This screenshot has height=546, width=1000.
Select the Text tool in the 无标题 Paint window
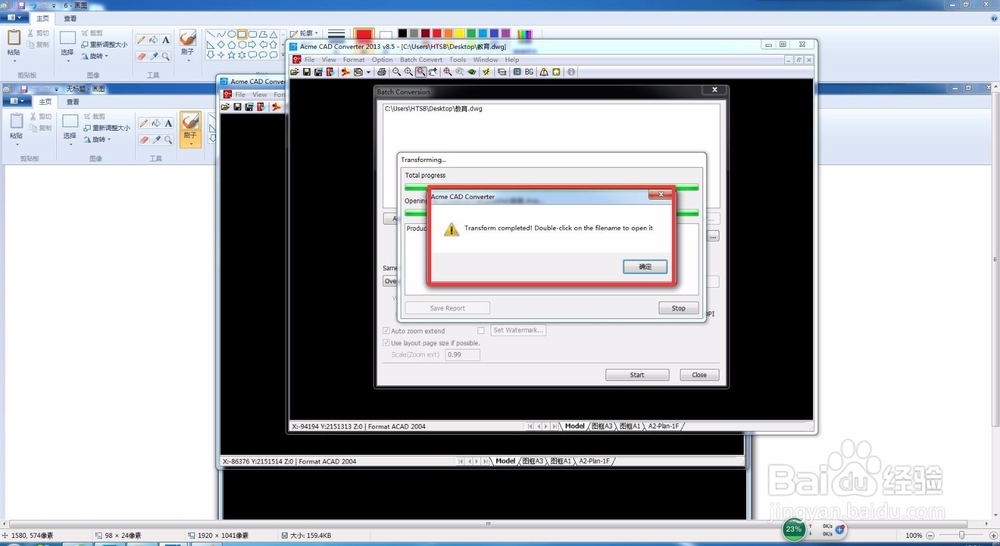[x=168, y=123]
